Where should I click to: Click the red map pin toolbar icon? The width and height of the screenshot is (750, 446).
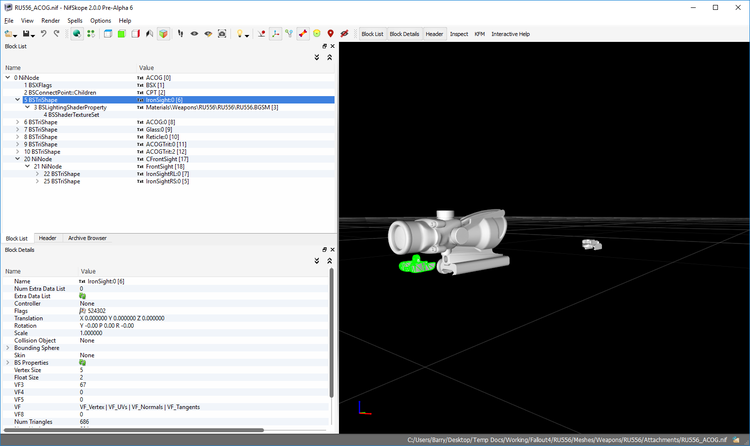331,34
